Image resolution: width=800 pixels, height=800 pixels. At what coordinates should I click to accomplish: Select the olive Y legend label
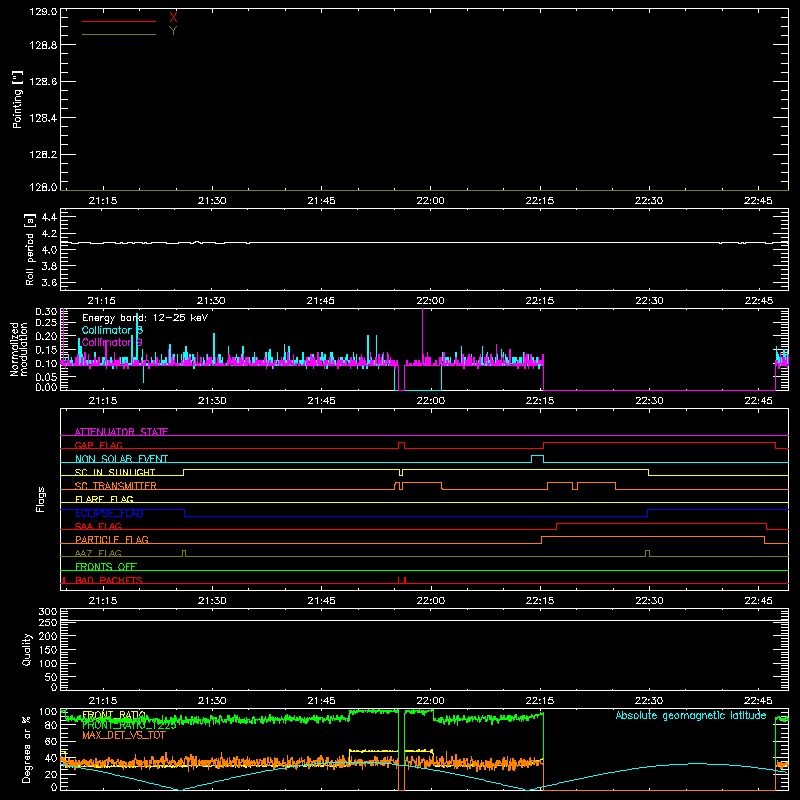click(173, 31)
